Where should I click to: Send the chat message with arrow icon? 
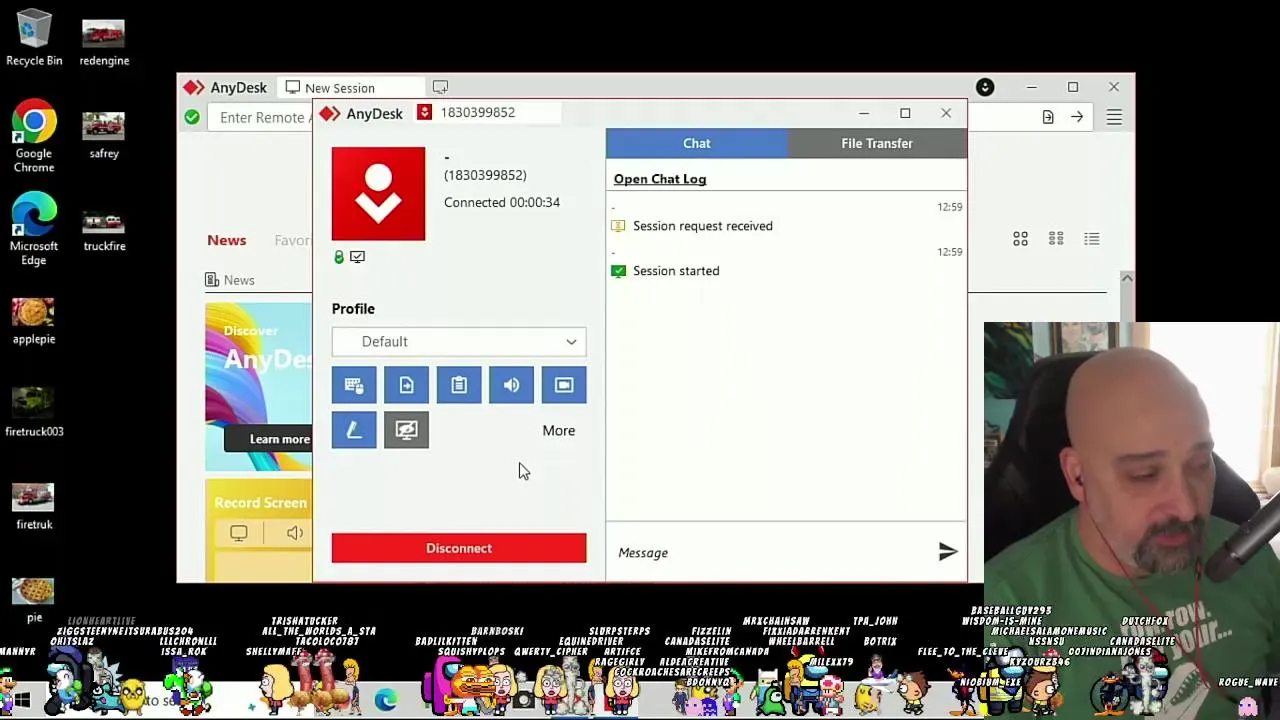coord(948,552)
